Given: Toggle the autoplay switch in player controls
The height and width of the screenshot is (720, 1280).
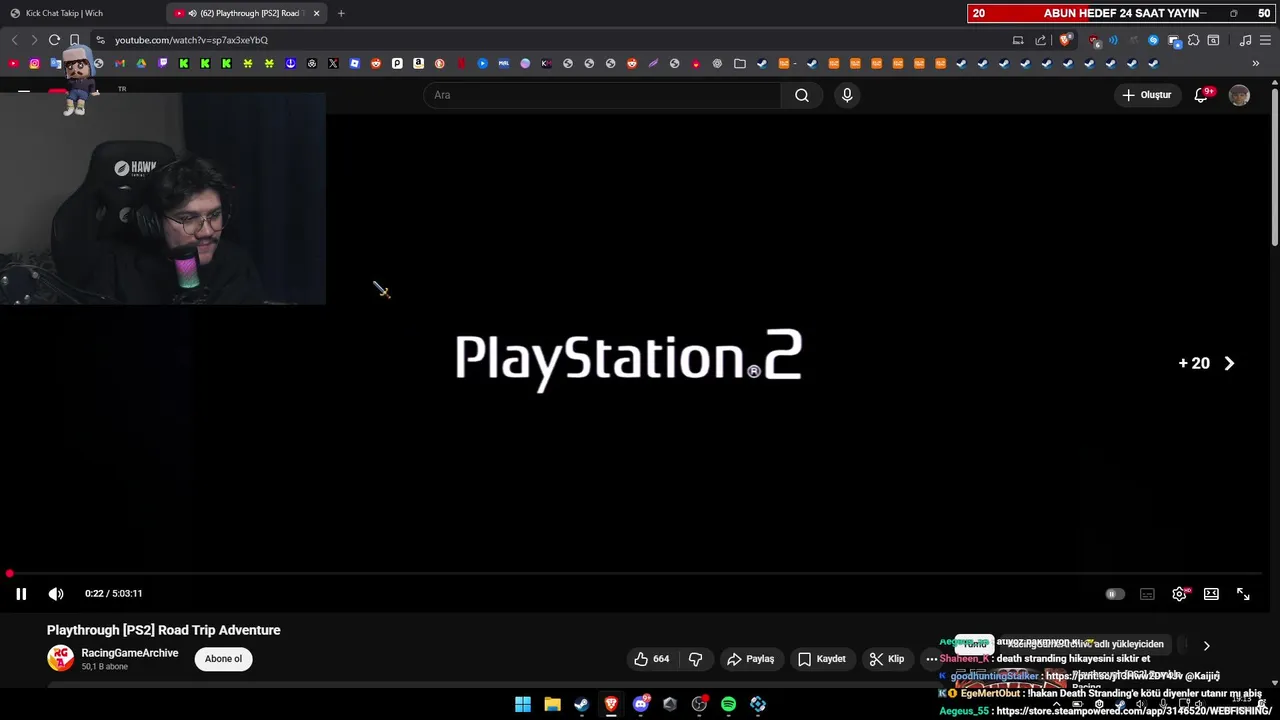Looking at the screenshot, I should pos(1114,594).
